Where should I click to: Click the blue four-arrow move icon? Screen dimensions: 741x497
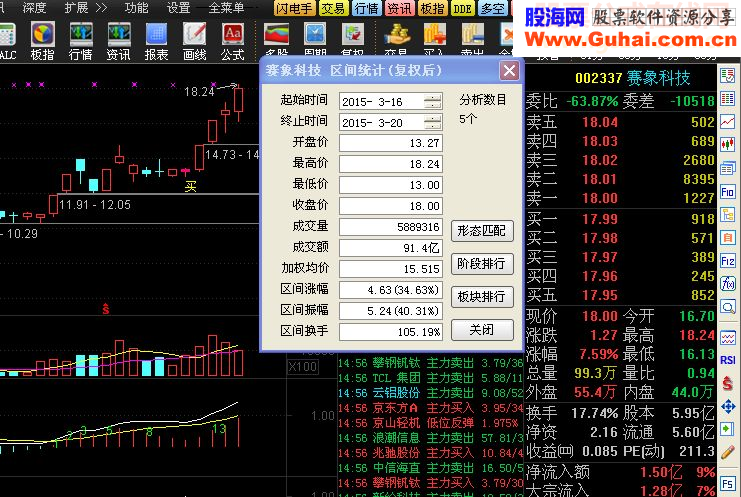[x=728, y=406]
